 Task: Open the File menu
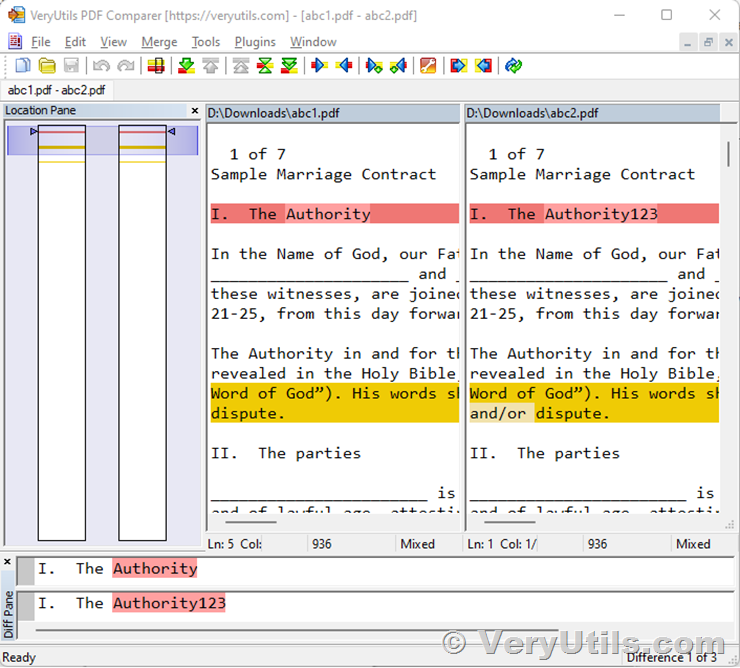pyautogui.click(x=41, y=42)
